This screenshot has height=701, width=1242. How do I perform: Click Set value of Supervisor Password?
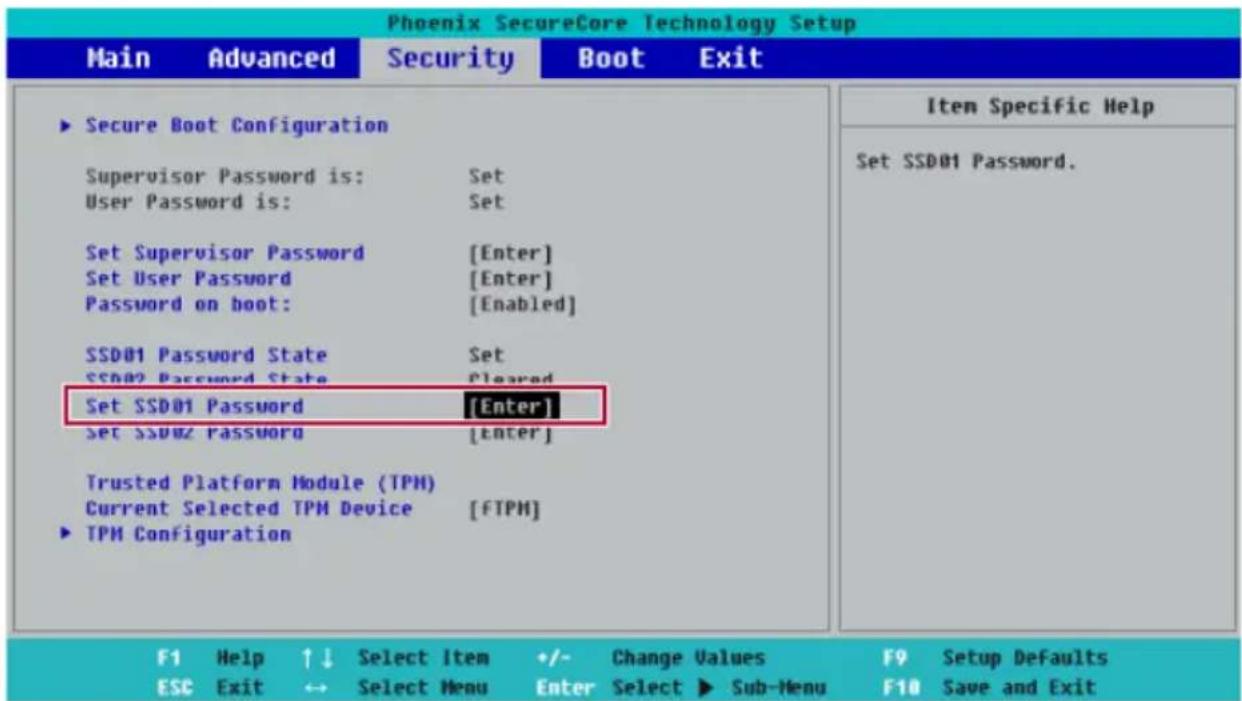click(x=487, y=177)
